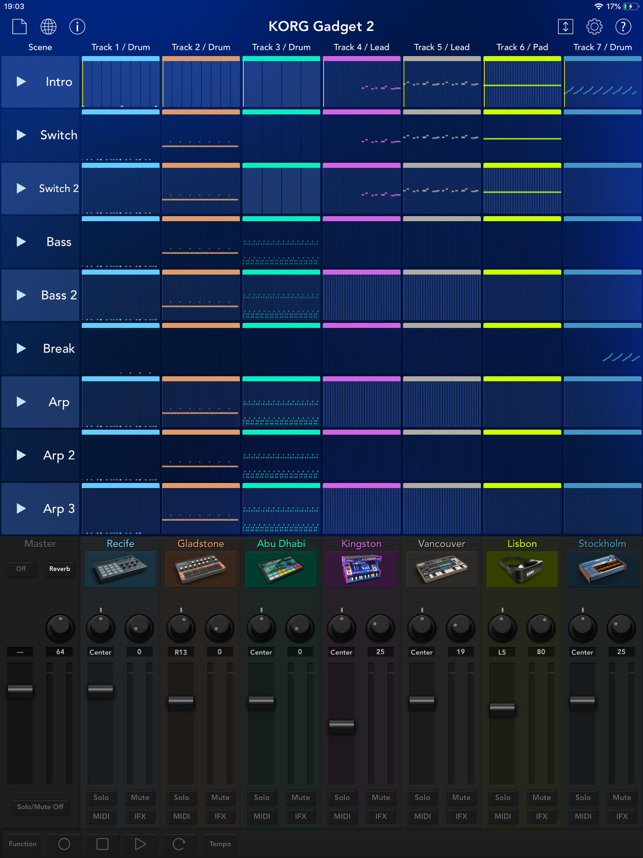Click the Lisbon send knob showing 80

[x=541, y=628]
